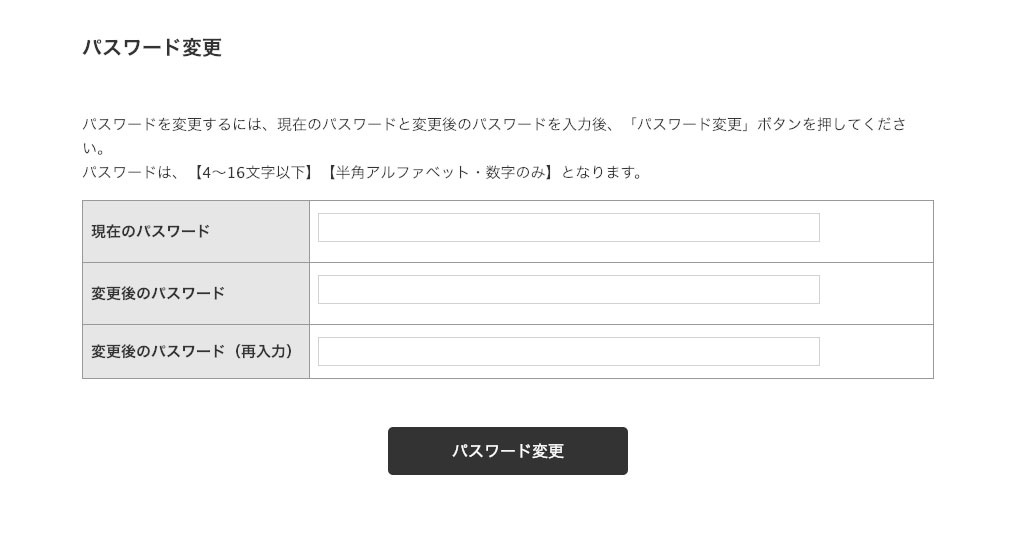The image size is (1033, 533).
Task: Click the 【半角アルファベット・数字のみ】 rule text
Action: coord(438,172)
